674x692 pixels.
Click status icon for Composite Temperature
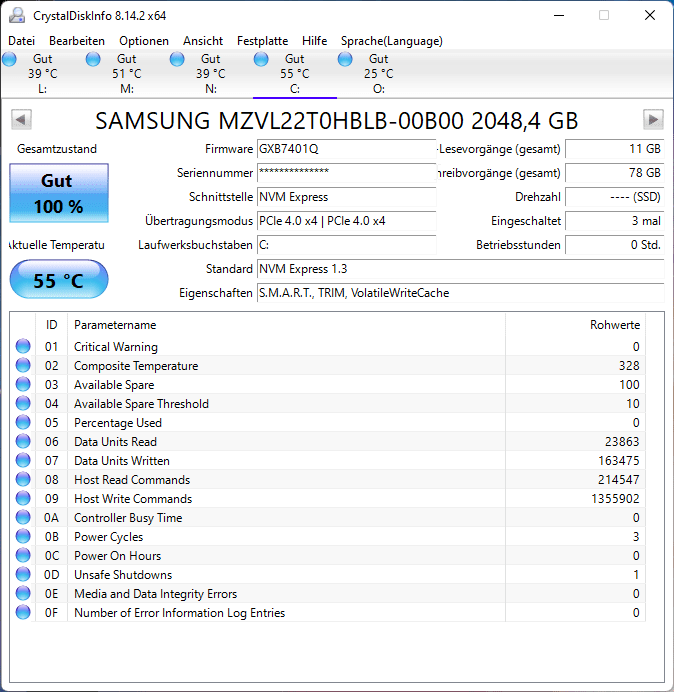tap(23, 365)
